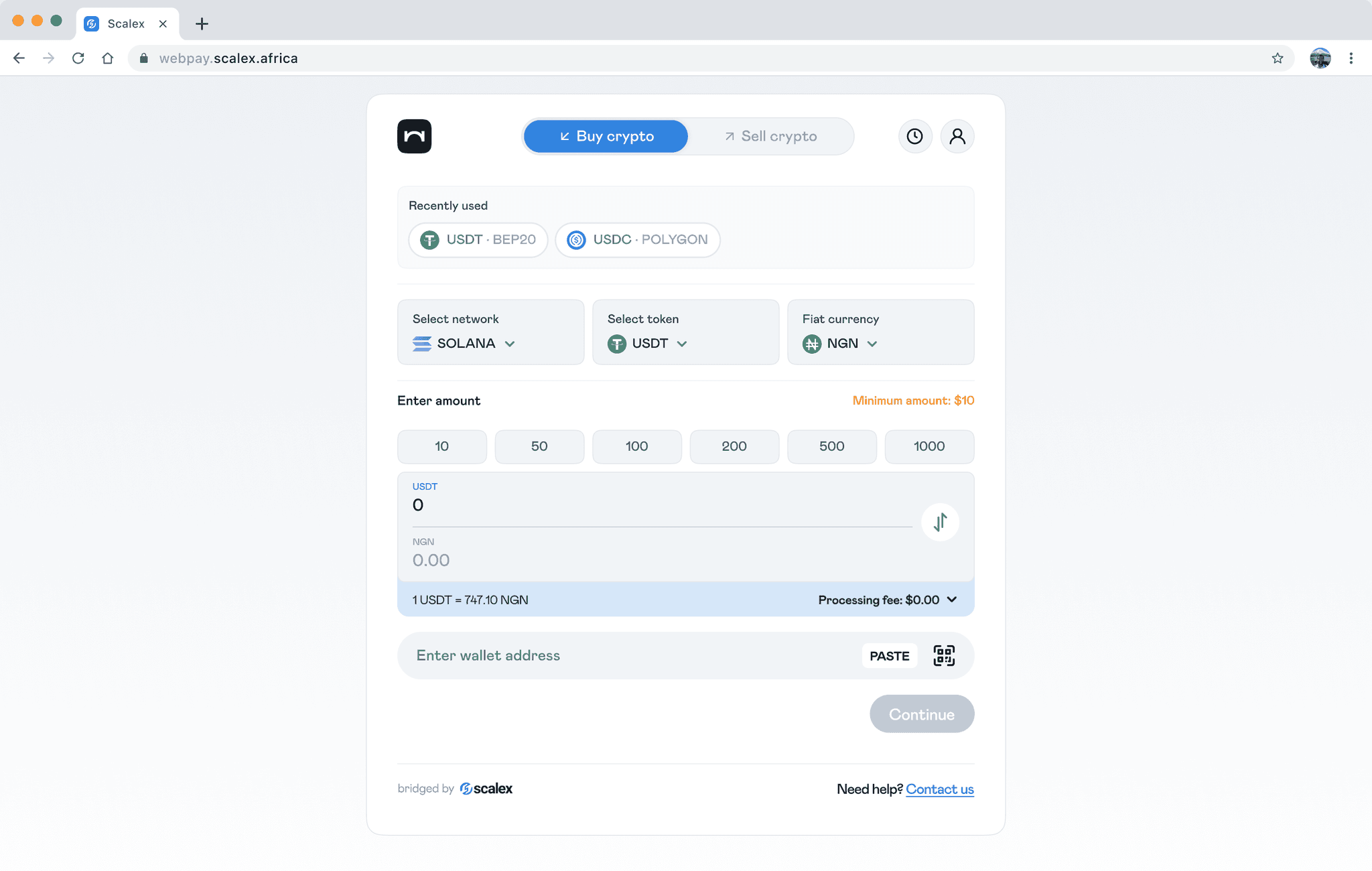The width and height of the screenshot is (1372, 871).
Task: Choose the 100 preset amount
Action: pos(636,446)
